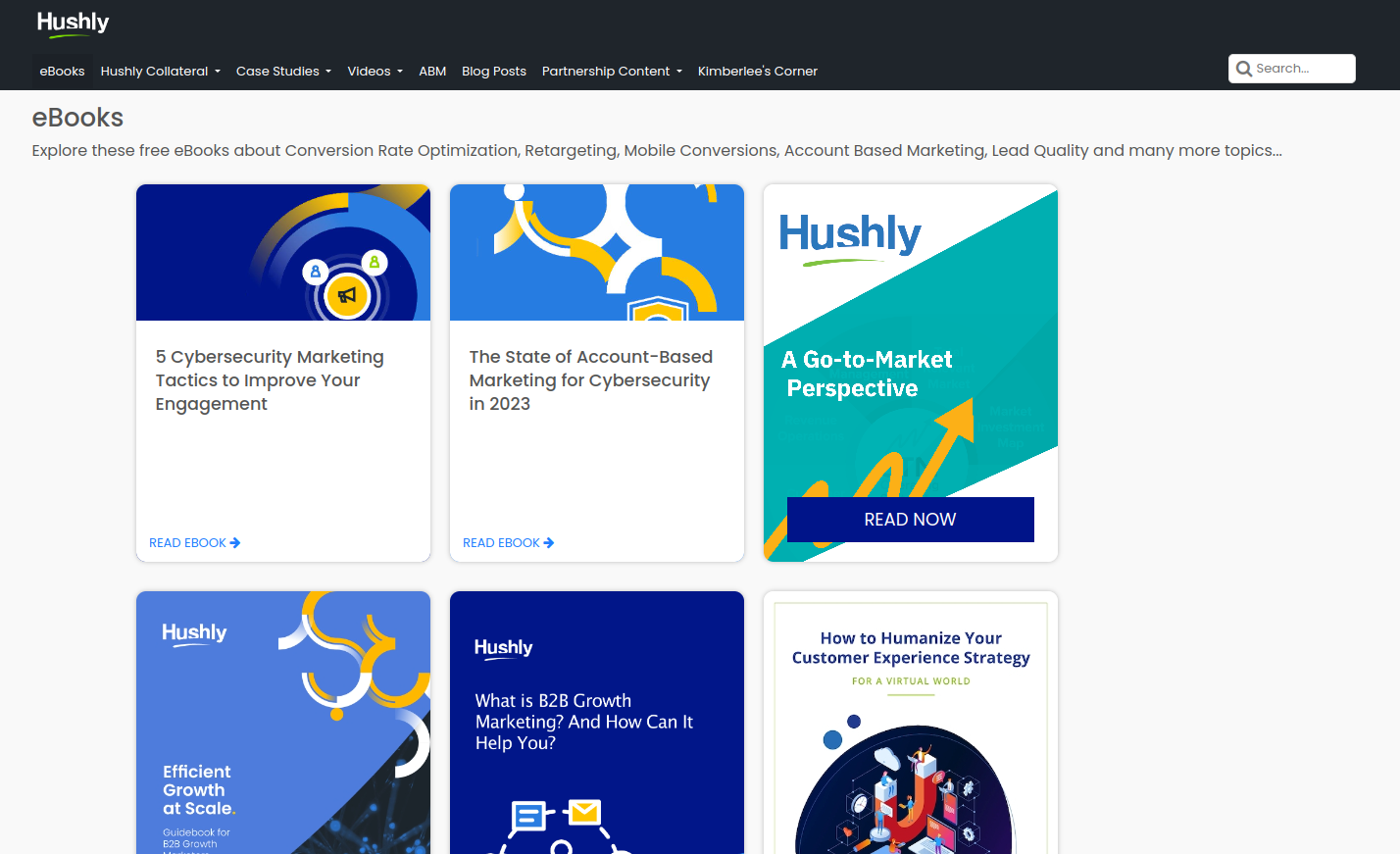Screen dimensions: 1400x854
Task: Click the arrow icon beside the READ EBOOK link on the State of Account-Based Marketing card
Action: (549, 542)
